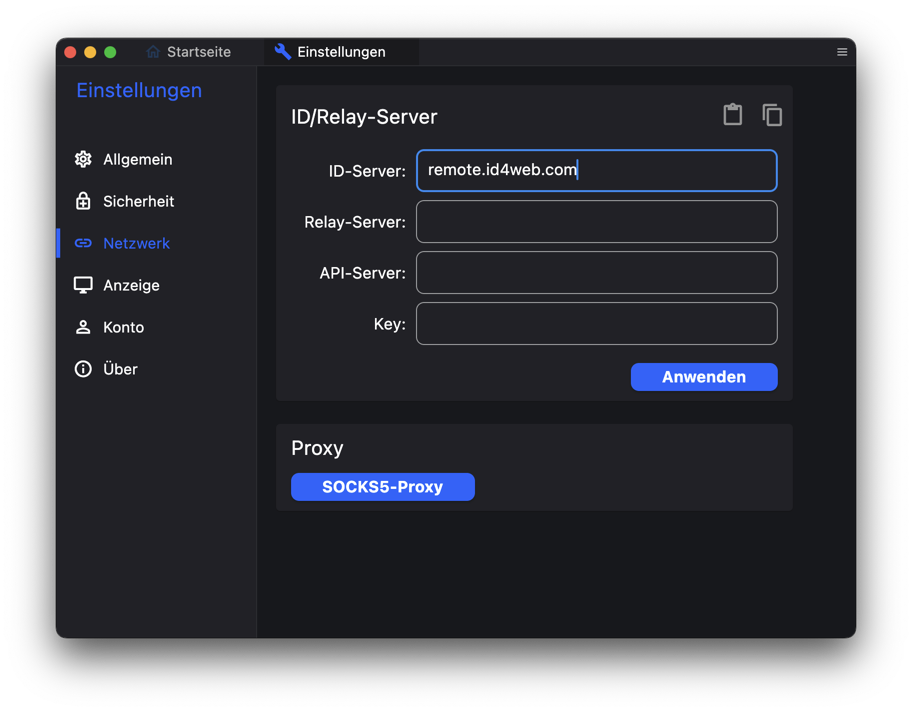Click the Über info icon

click(x=83, y=369)
